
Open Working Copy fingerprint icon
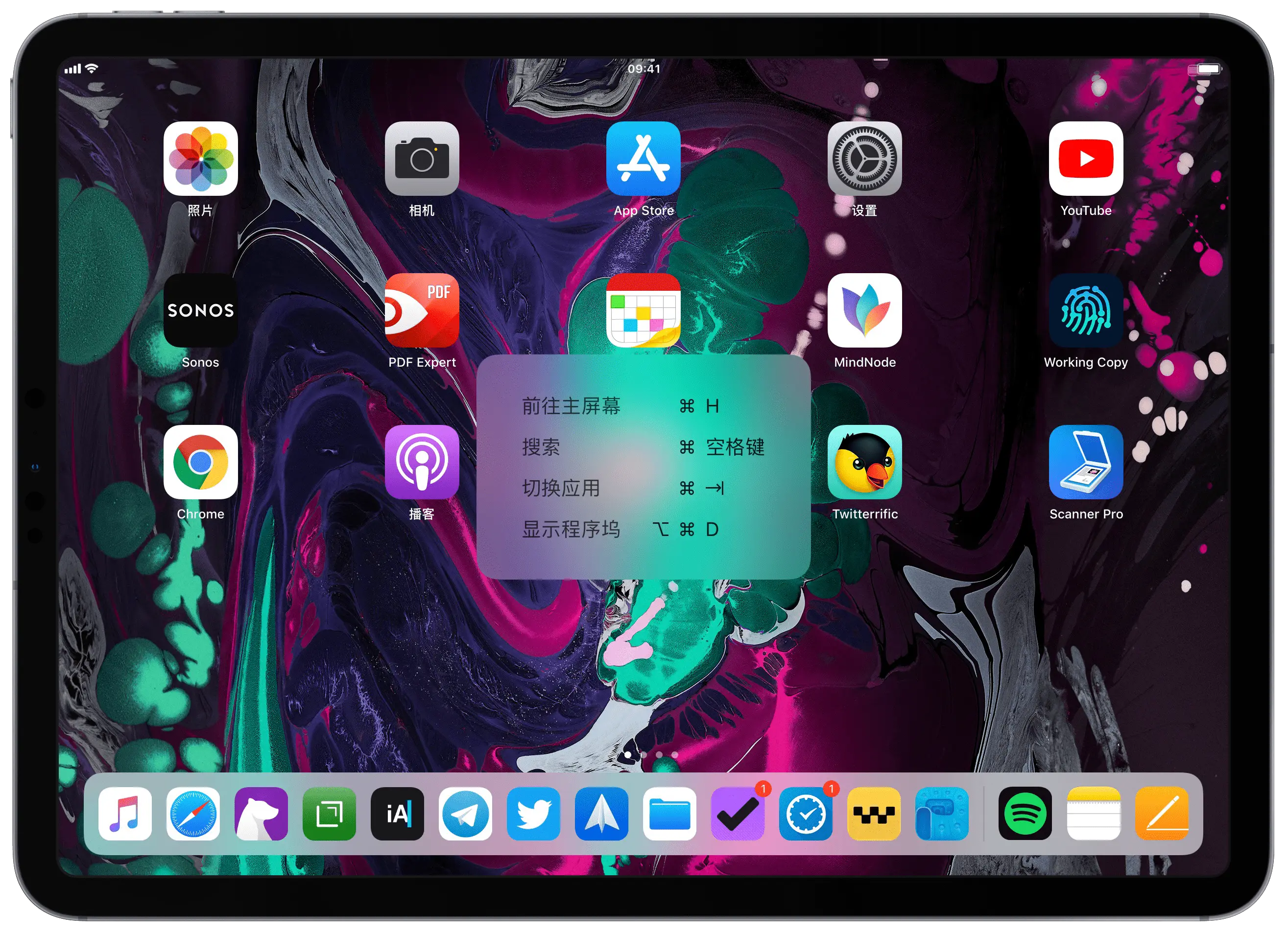1086,310
